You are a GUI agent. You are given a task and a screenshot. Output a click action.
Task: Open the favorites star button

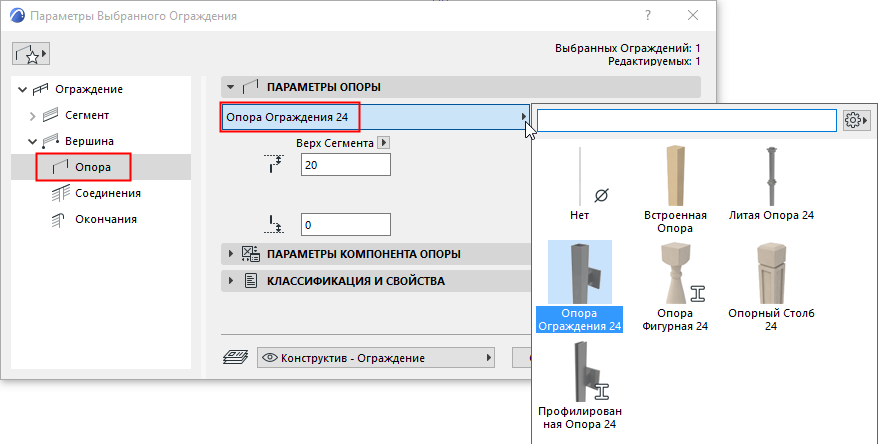31,54
